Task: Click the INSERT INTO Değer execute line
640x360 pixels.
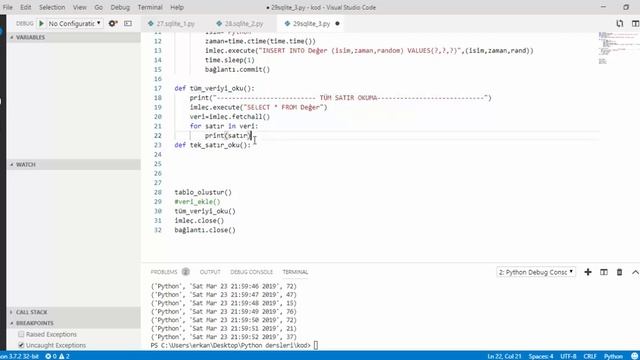Action: click(x=369, y=51)
